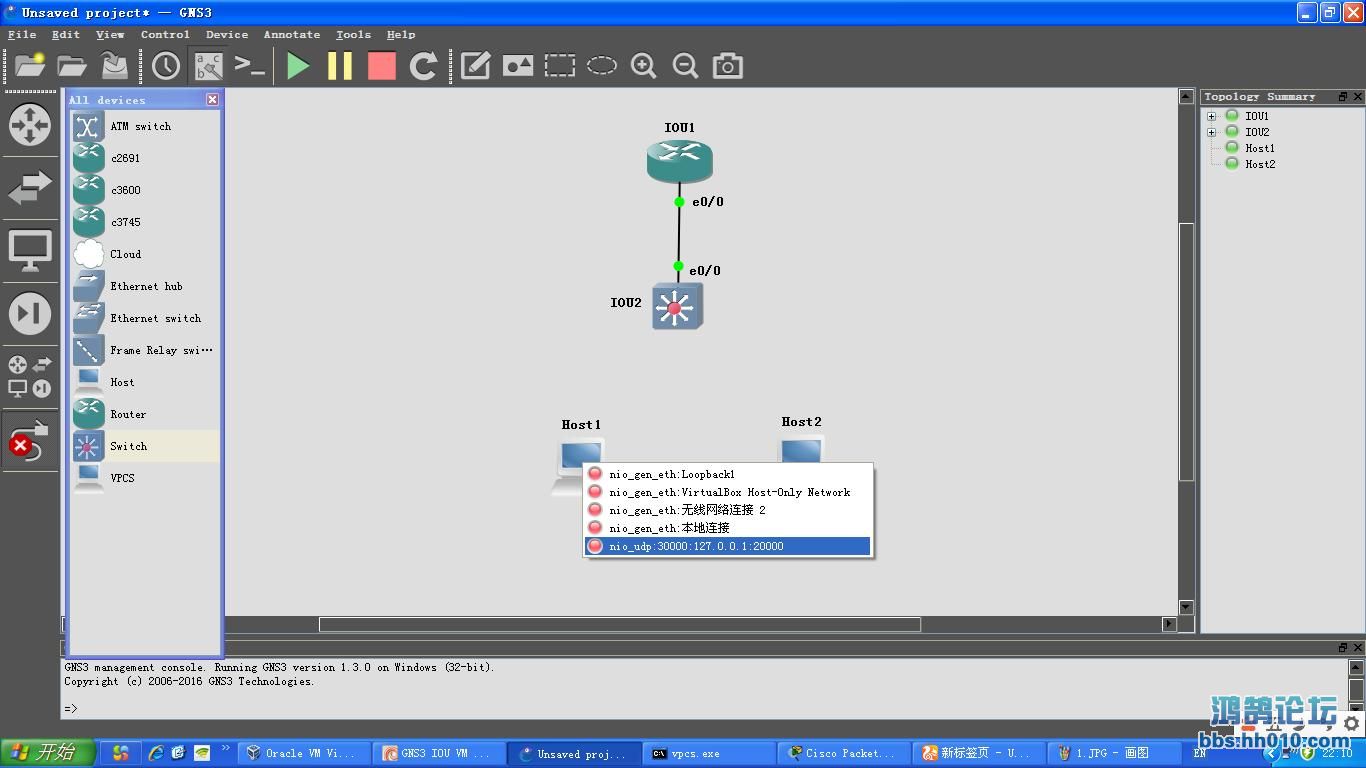Choose nio_gen_eth:Loopback1 interface
This screenshot has height=768, width=1366.
(x=728, y=474)
